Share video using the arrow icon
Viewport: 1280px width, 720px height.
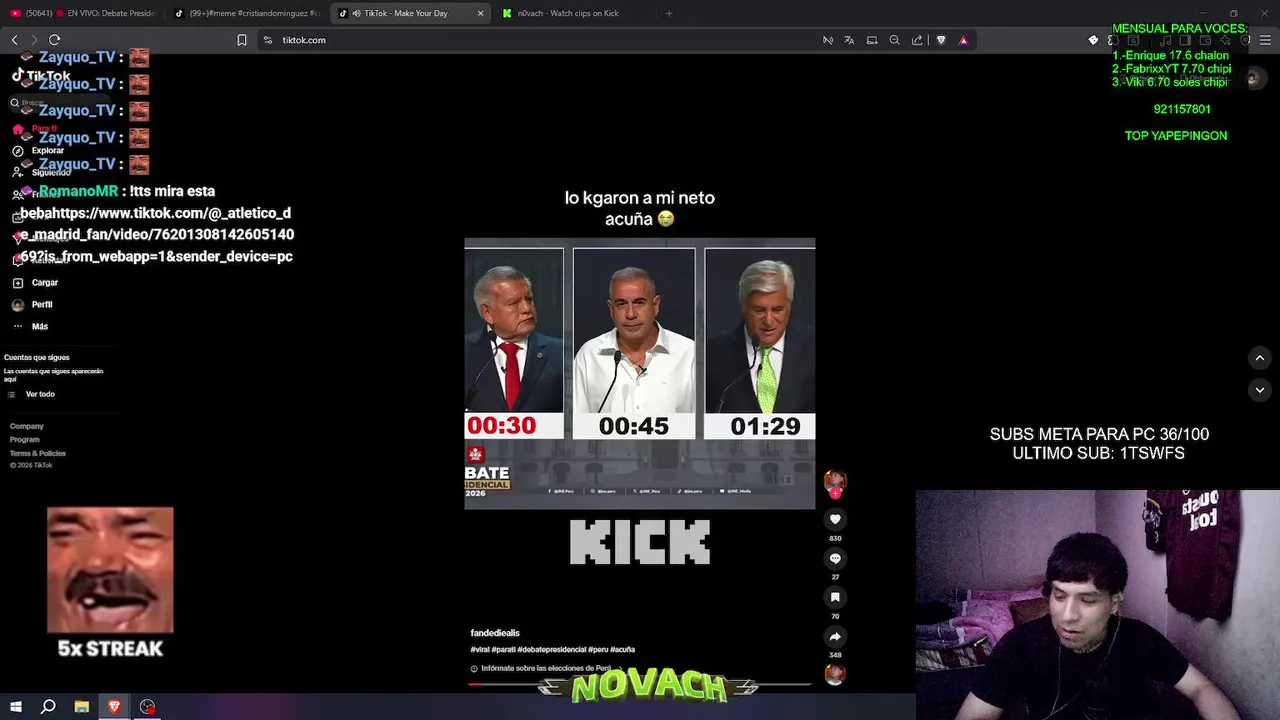tap(835, 636)
